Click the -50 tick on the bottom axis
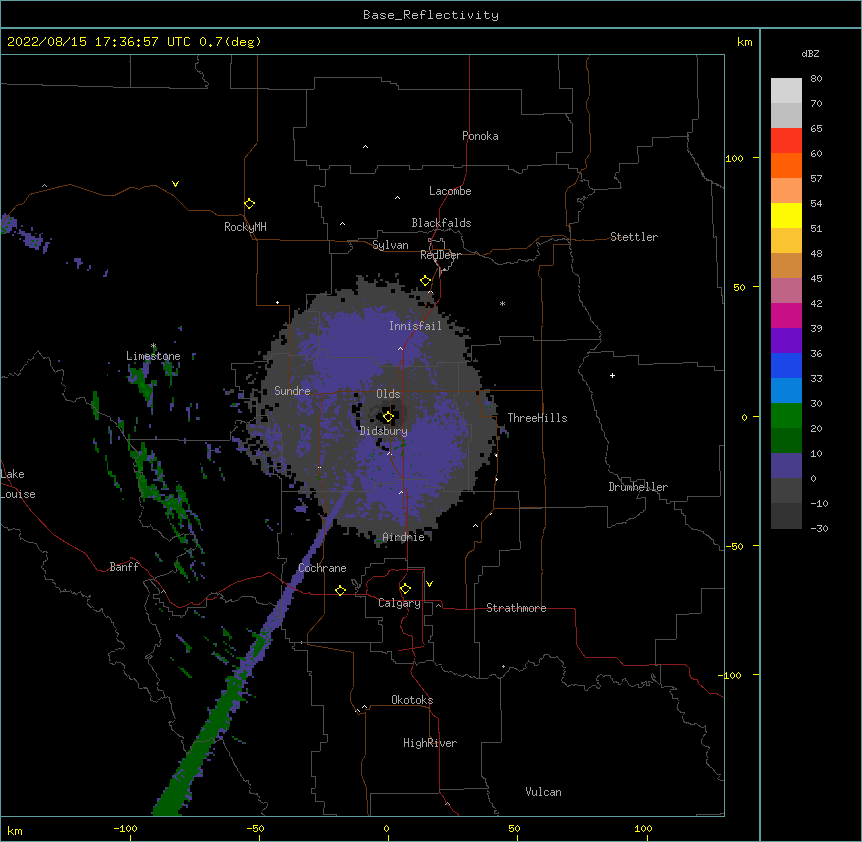 click(x=255, y=828)
